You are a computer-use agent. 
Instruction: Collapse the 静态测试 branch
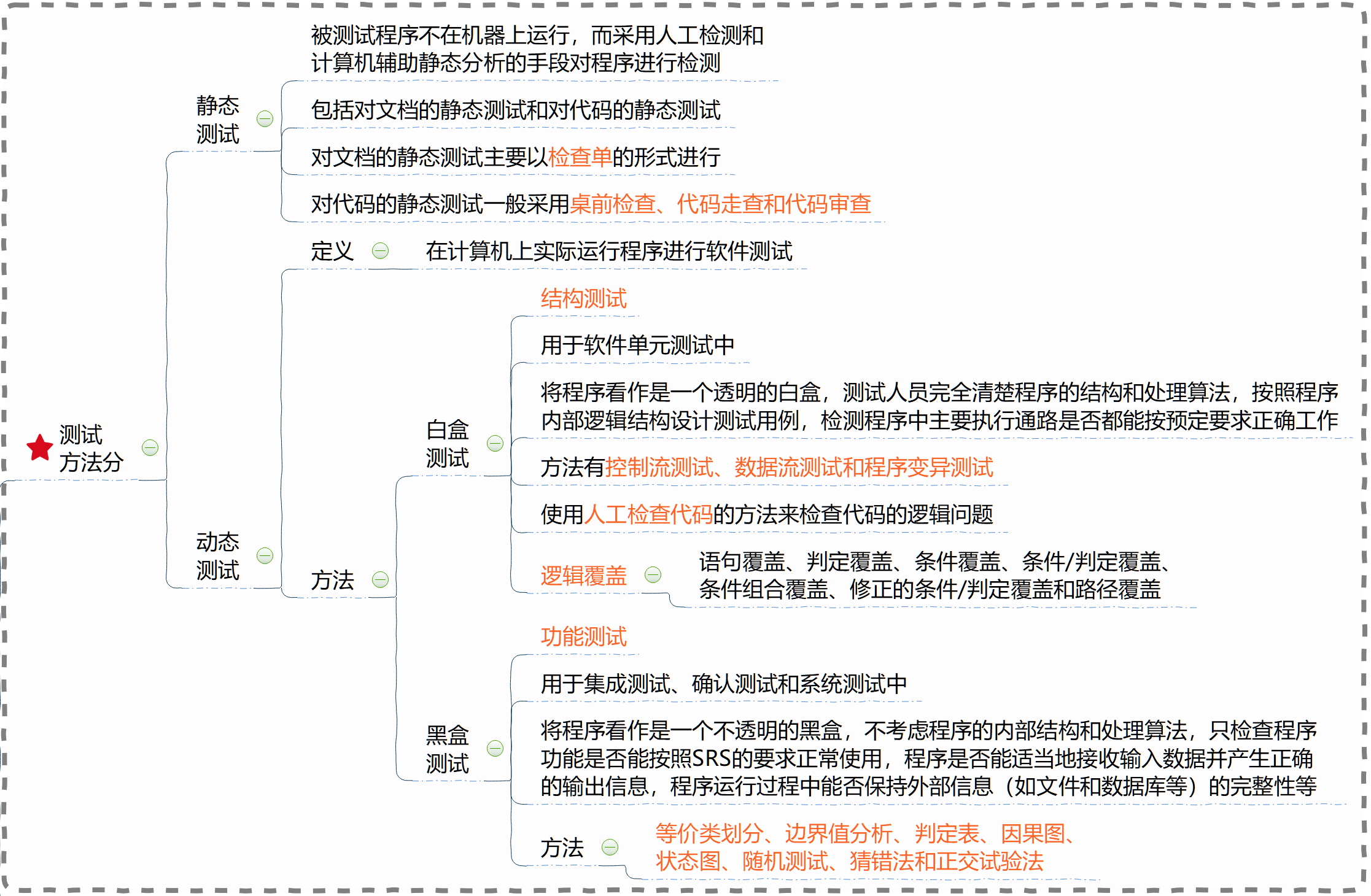click(x=265, y=118)
